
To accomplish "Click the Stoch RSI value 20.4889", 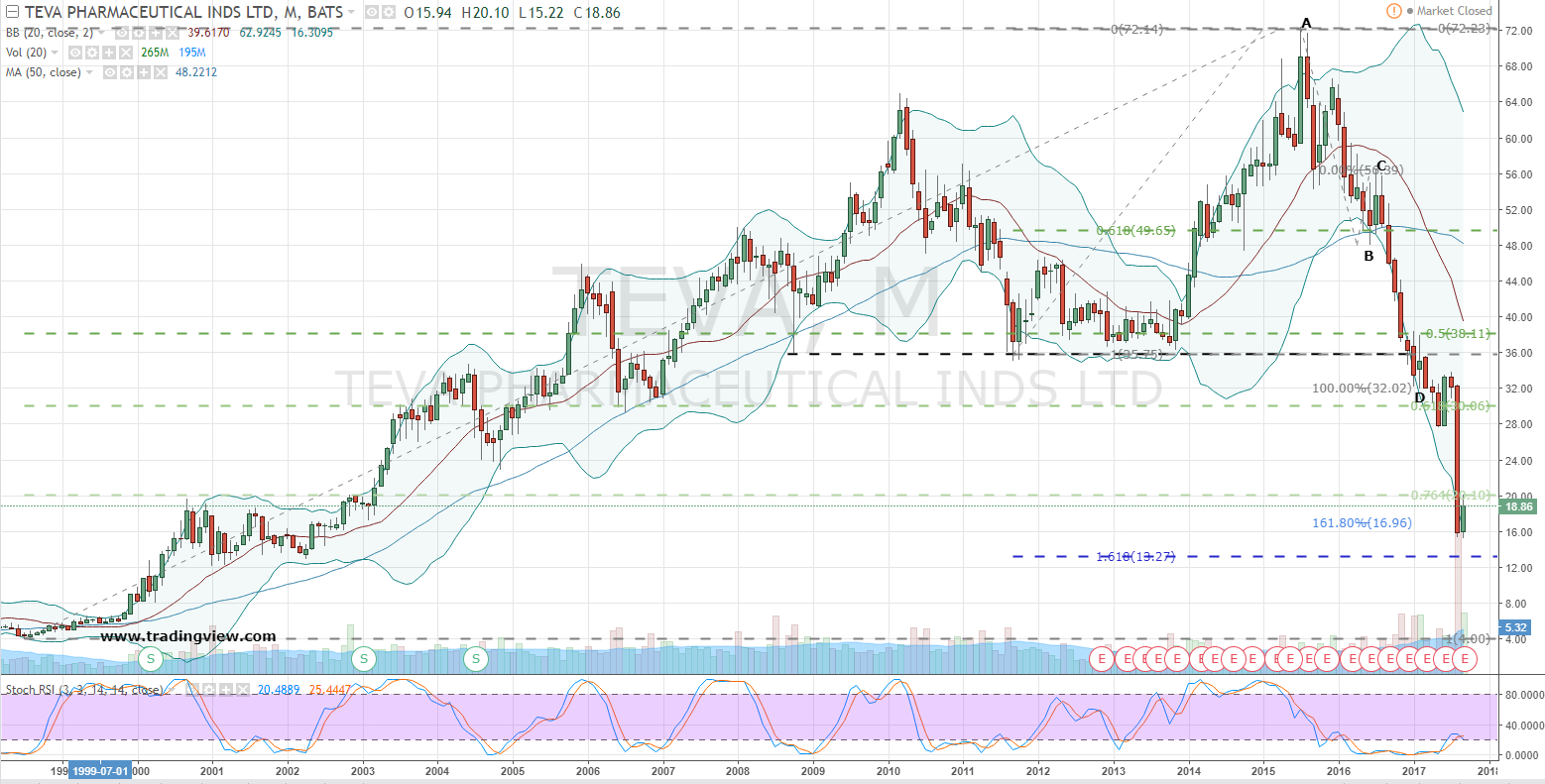I will pyautogui.click(x=278, y=689).
